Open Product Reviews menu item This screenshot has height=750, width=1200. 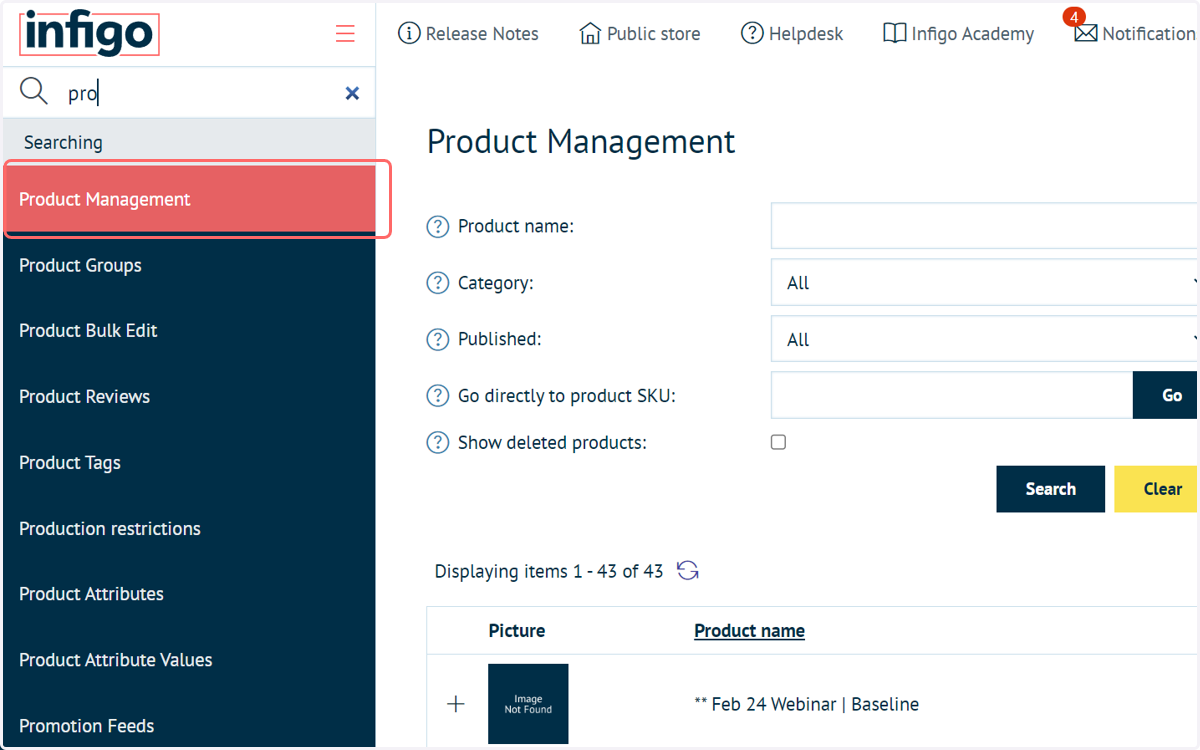(x=189, y=397)
